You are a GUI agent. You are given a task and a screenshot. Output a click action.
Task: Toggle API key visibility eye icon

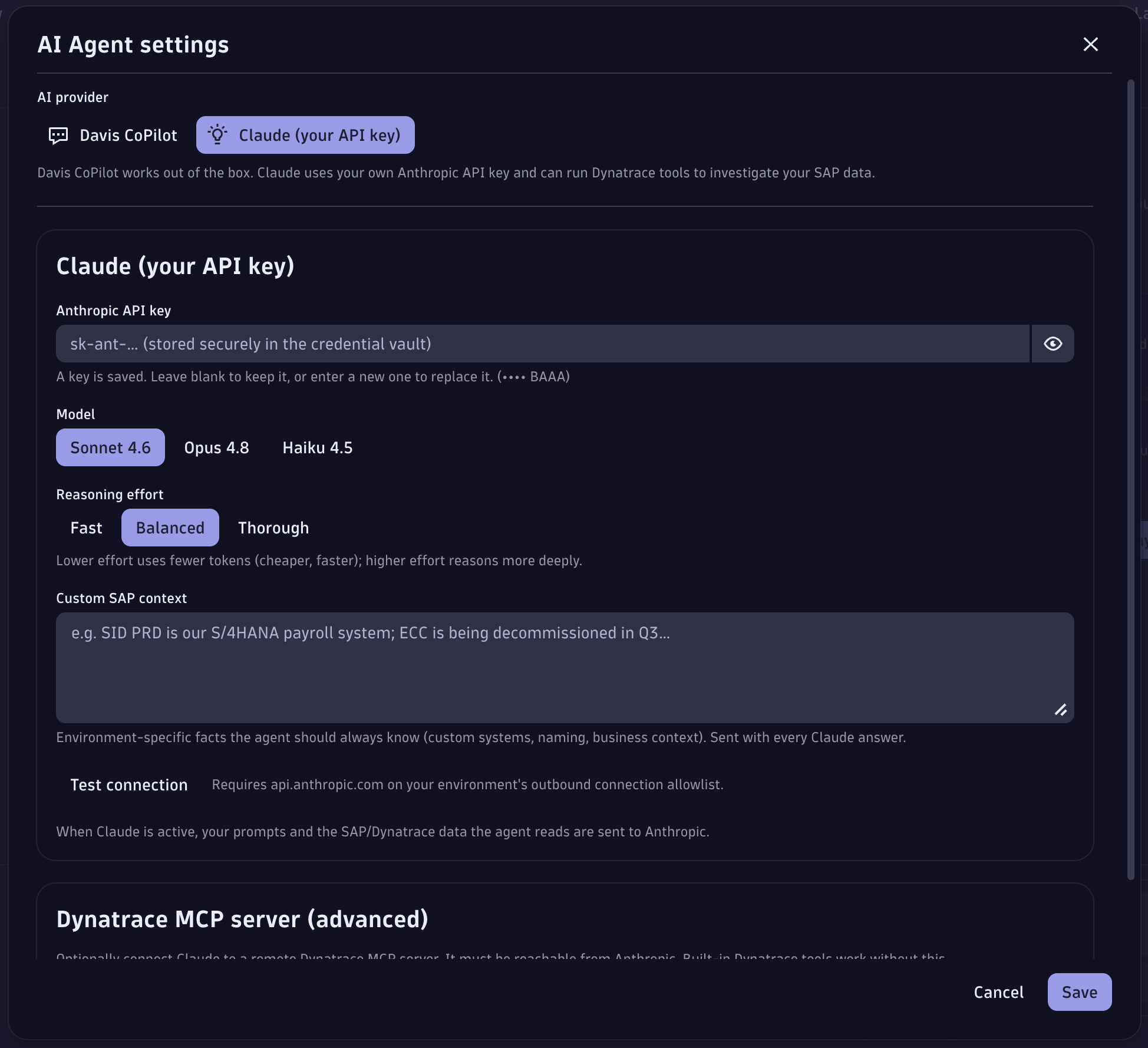click(1053, 344)
